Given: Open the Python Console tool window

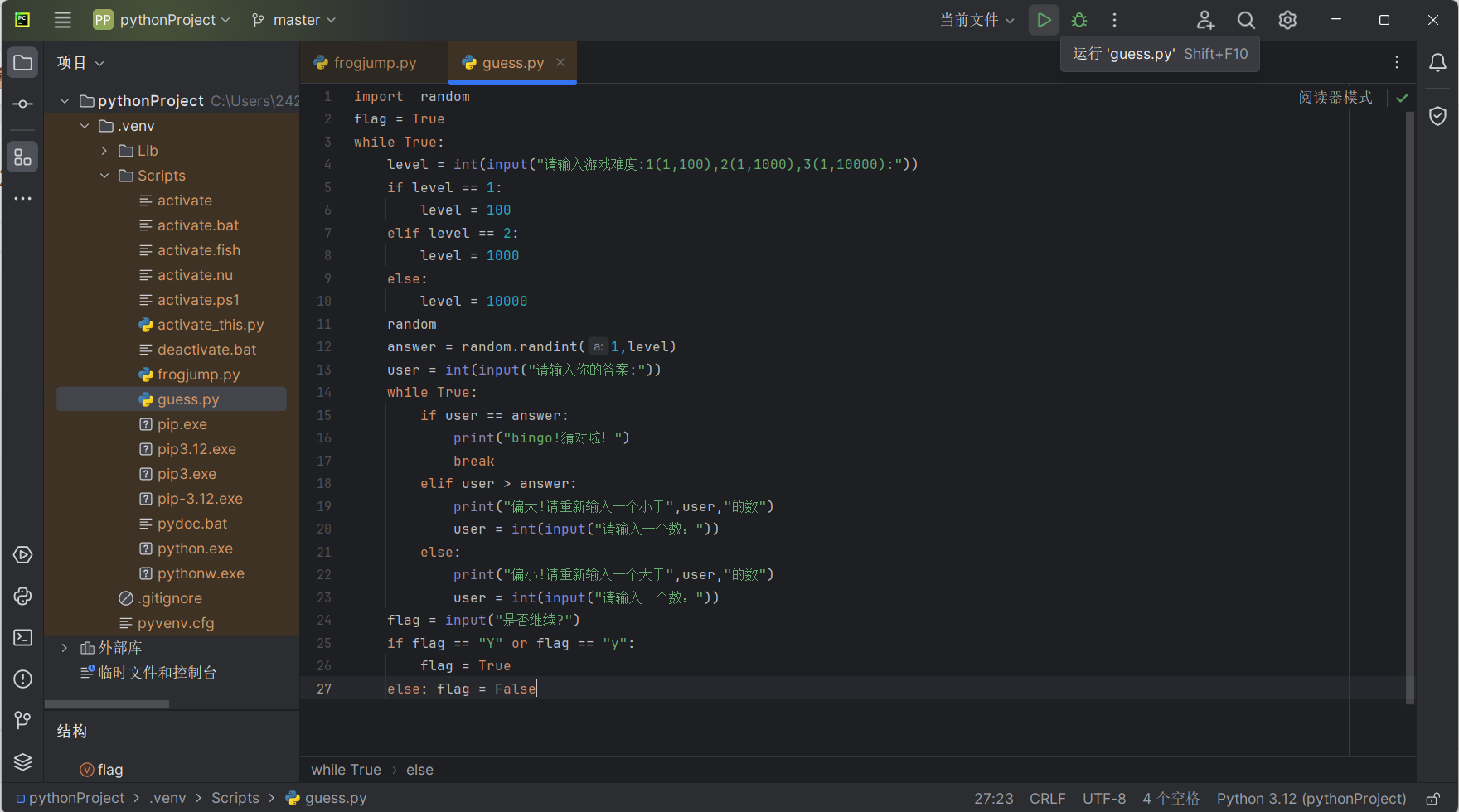Looking at the screenshot, I should point(23,597).
